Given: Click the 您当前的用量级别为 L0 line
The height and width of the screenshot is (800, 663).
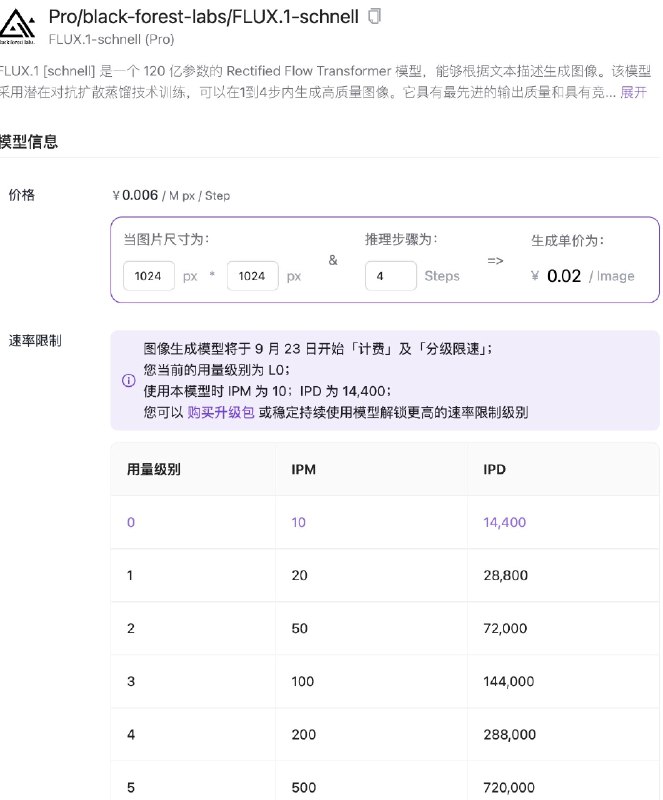Looking at the screenshot, I should [216, 370].
